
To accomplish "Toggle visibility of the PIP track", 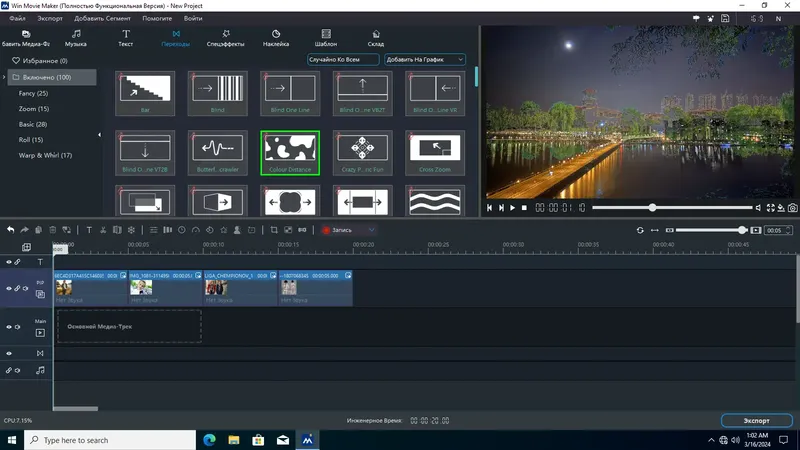I will pos(9,288).
